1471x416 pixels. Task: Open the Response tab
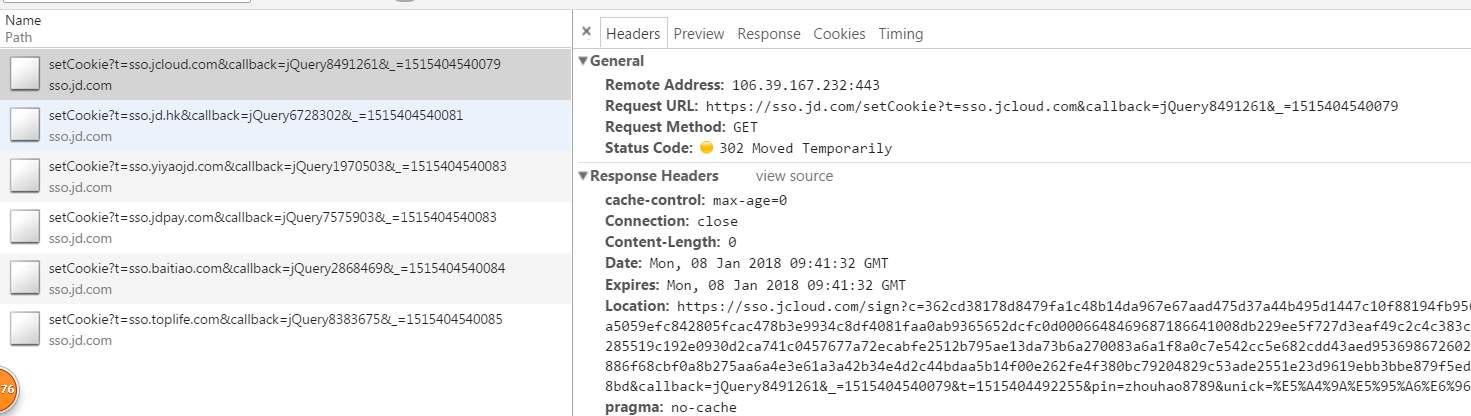(769, 33)
